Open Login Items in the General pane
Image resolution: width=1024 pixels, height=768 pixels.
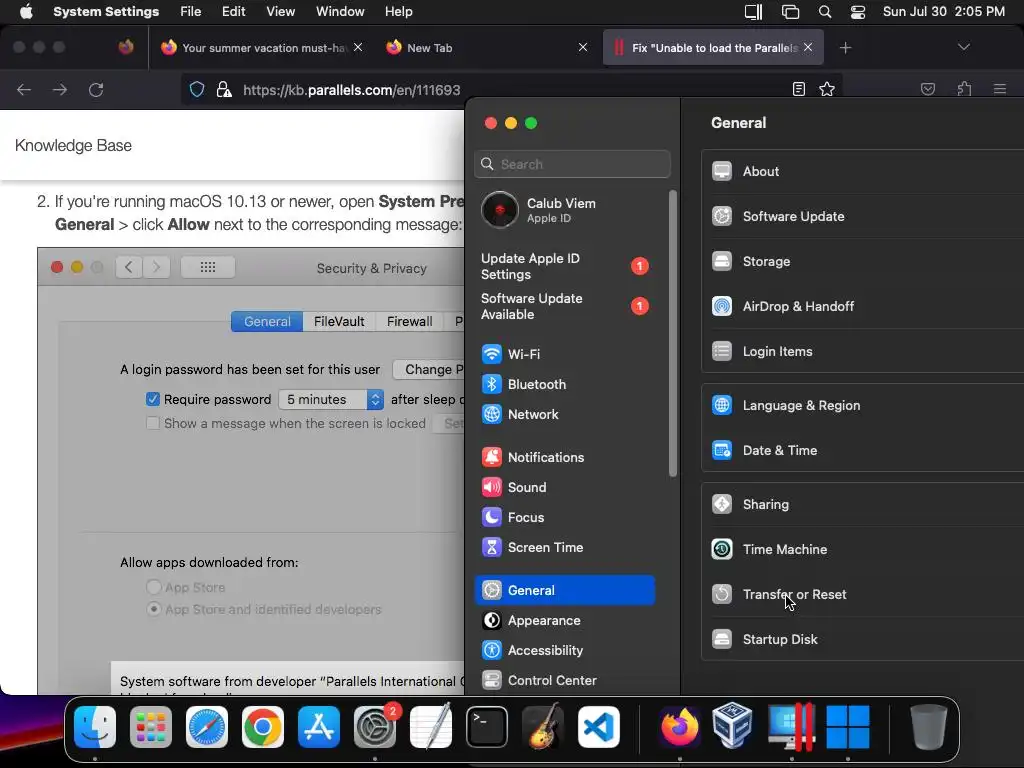pos(863,351)
